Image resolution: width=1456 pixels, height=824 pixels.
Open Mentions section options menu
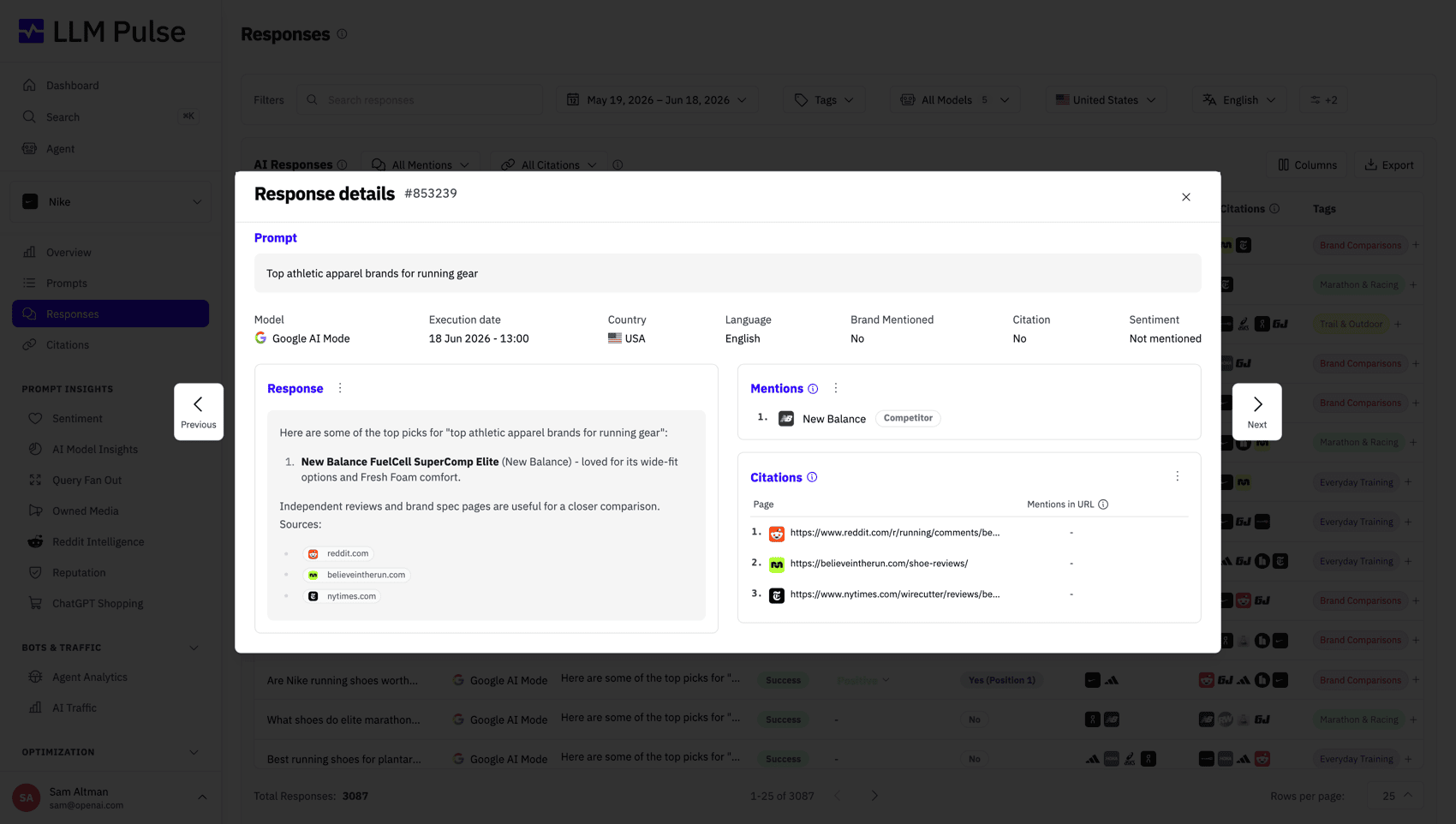(x=836, y=388)
